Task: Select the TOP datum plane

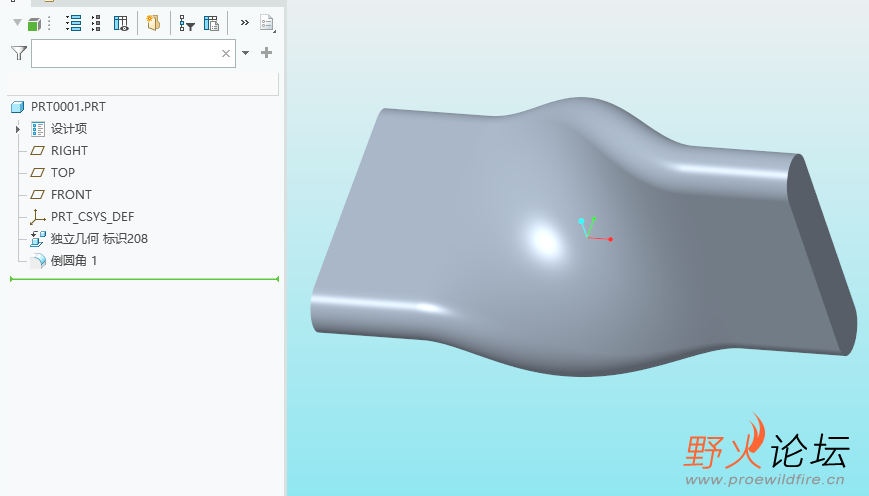Action: [63, 172]
